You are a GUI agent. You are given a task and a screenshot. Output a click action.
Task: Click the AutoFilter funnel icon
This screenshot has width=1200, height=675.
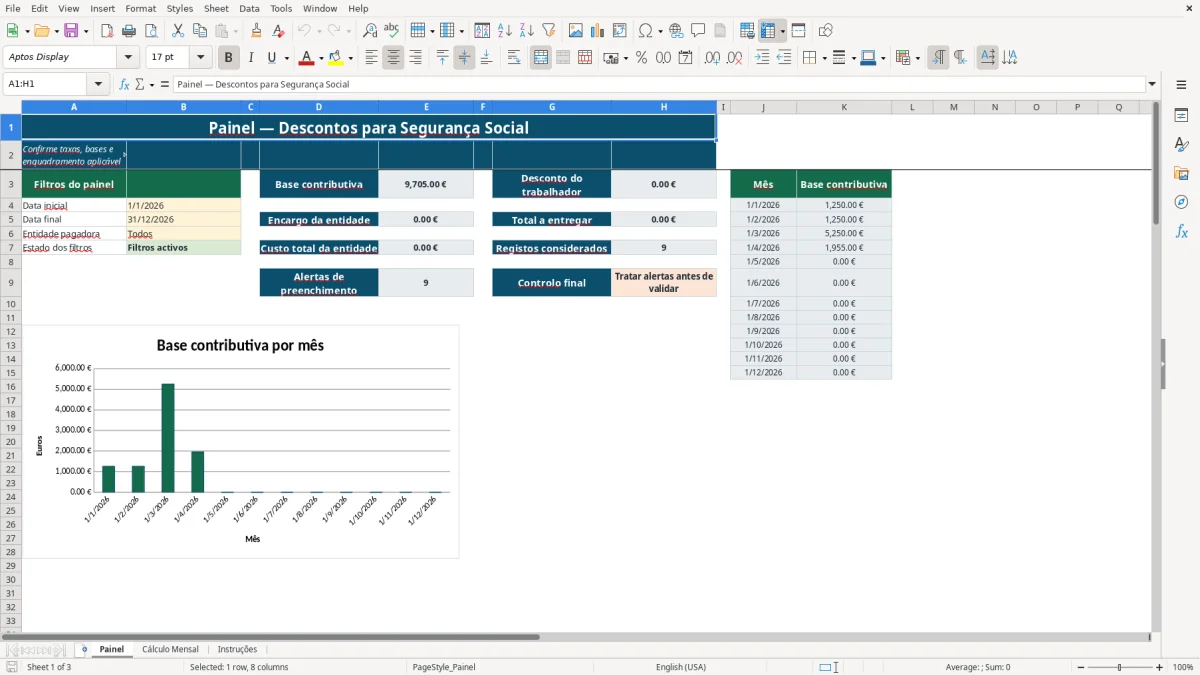click(549, 31)
